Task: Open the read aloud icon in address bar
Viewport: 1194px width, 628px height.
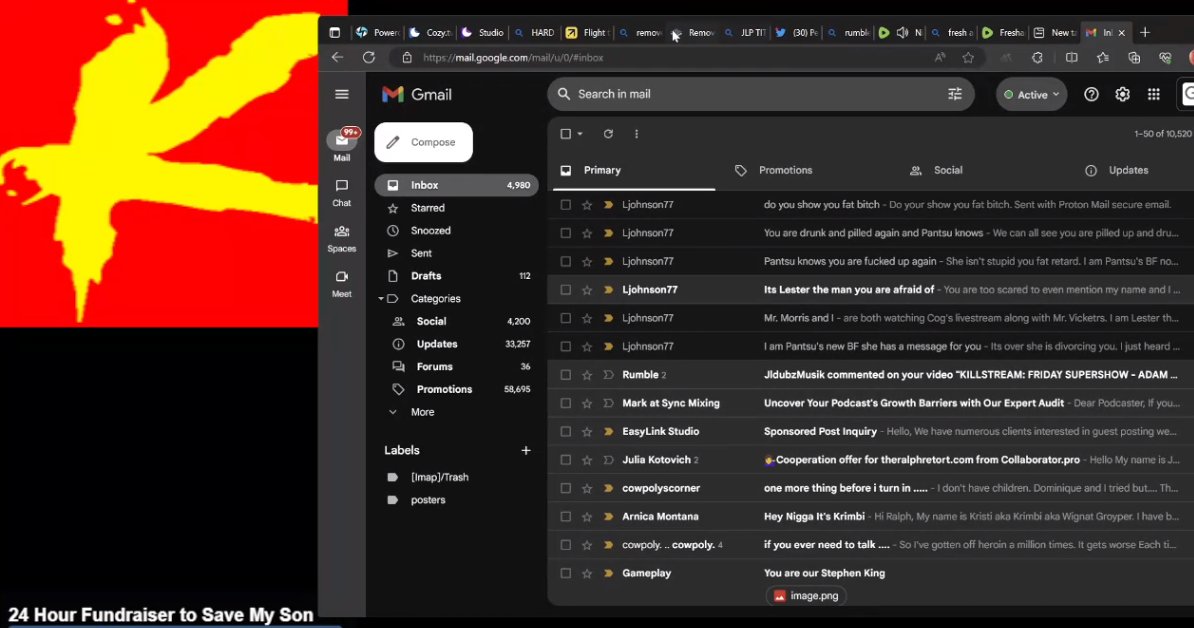Action: coord(940,57)
